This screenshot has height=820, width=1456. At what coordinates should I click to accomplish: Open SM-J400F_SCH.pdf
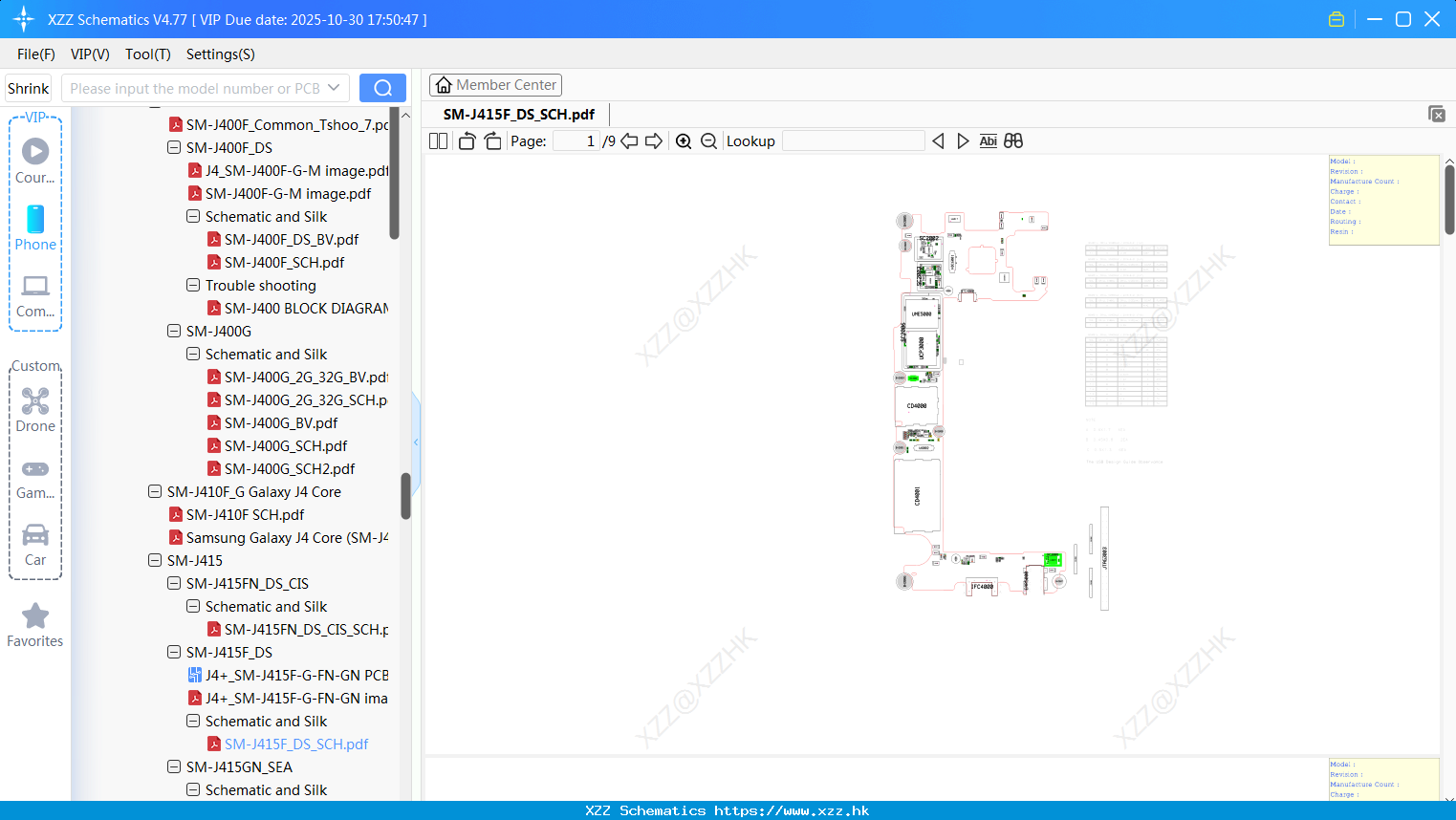275,262
